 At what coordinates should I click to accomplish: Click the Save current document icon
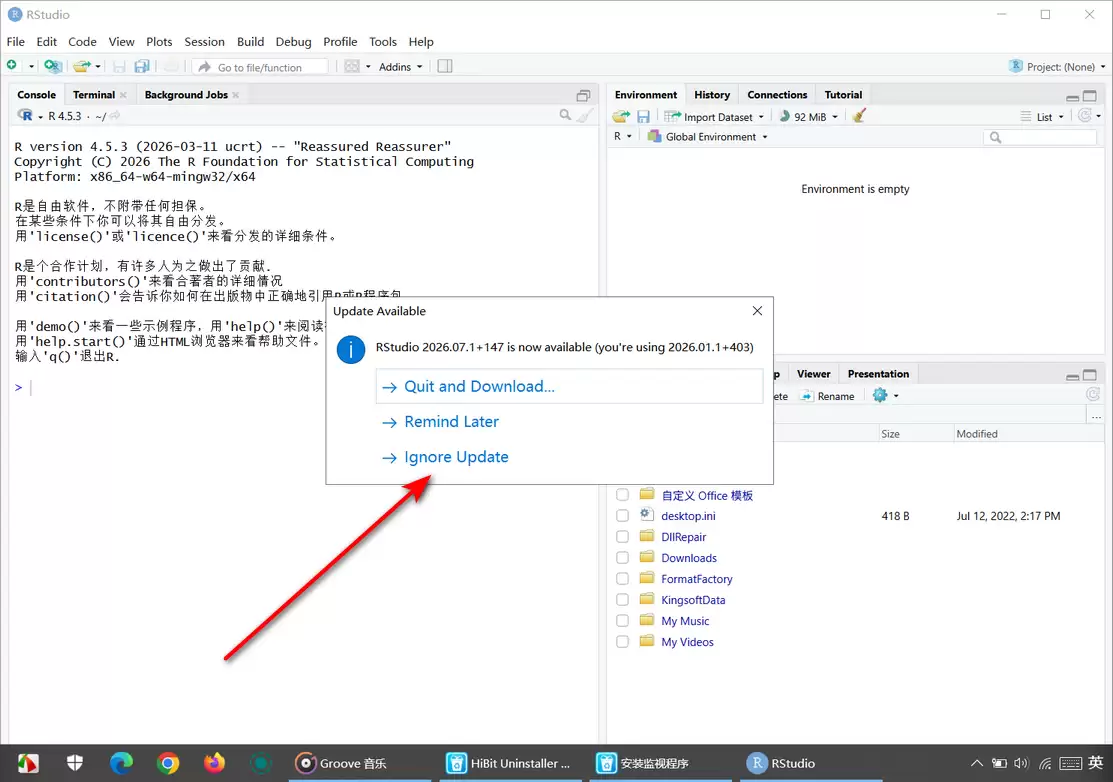click(119, 67)
